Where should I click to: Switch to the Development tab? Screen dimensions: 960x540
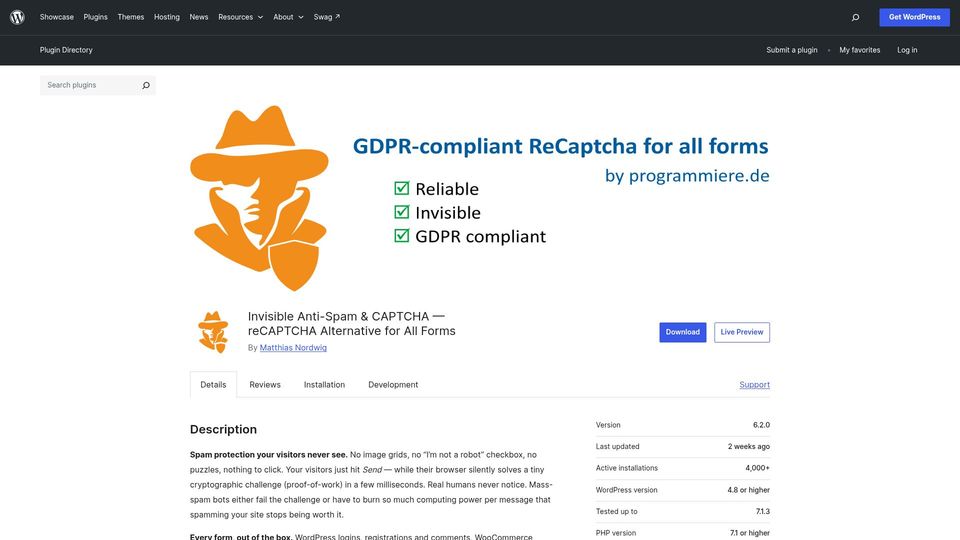[x=393, y=384]
